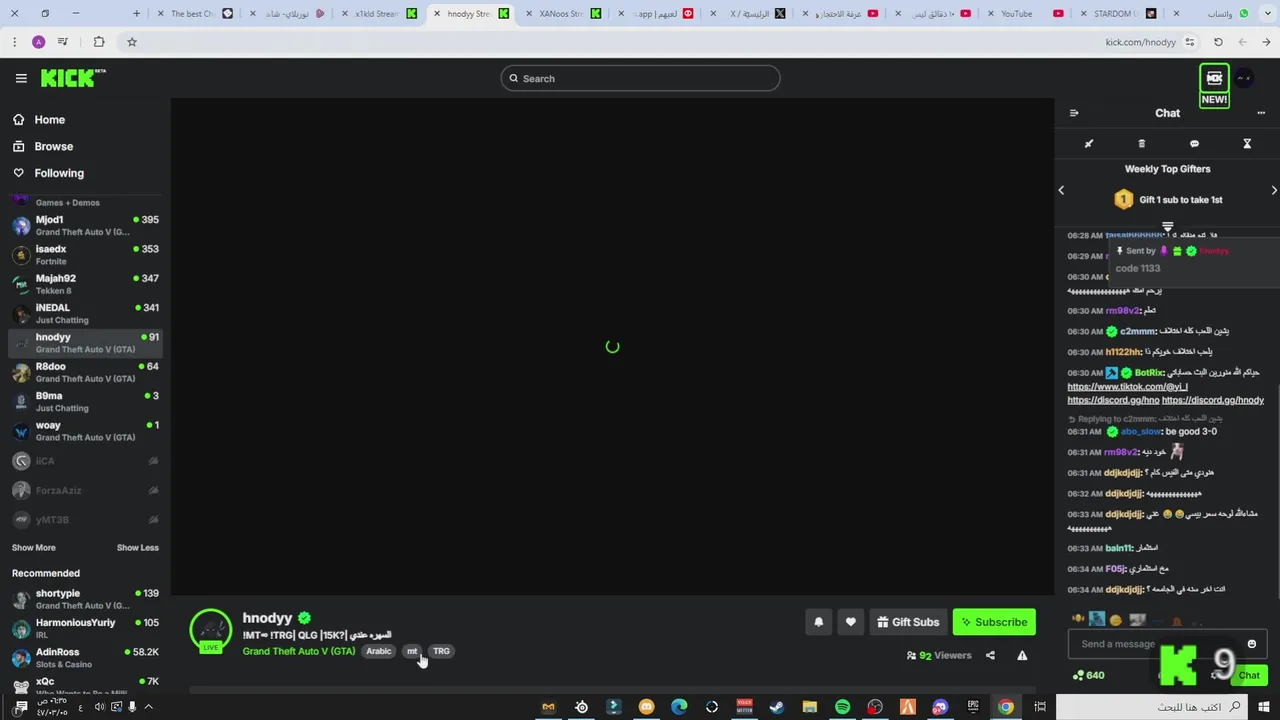Click BotRix username in chat
Image resolution: width=1280 pixels, height=720 pixels.
pyautogui.click(x=1149, y=373)
